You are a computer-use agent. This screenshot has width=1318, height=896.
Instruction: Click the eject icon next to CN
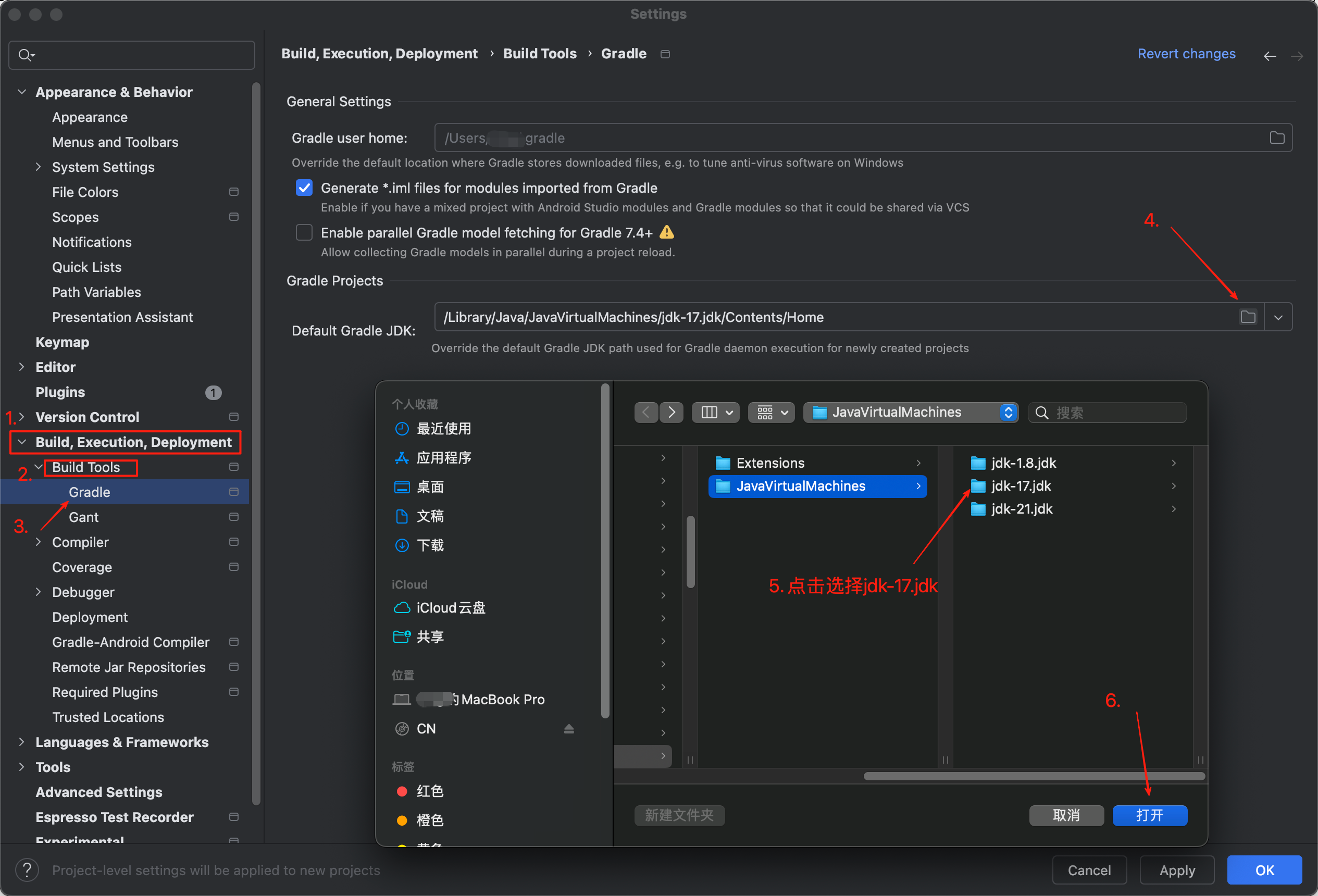pos(569,729)
